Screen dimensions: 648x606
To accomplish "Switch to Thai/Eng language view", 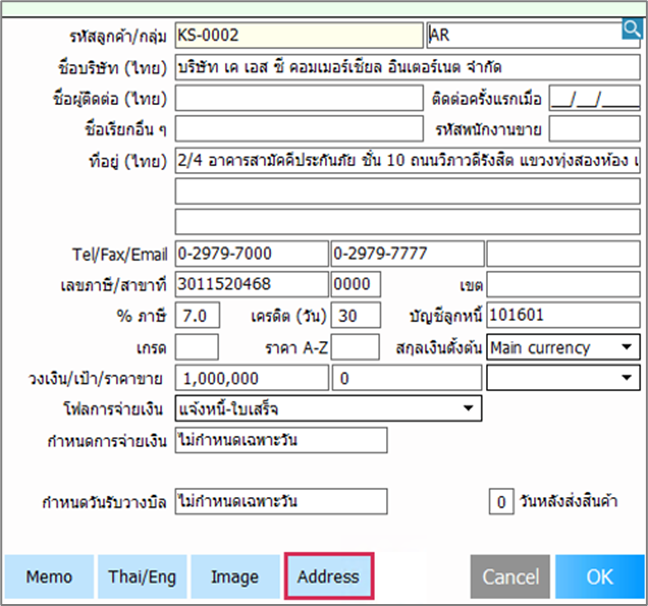I will (142, 577).
